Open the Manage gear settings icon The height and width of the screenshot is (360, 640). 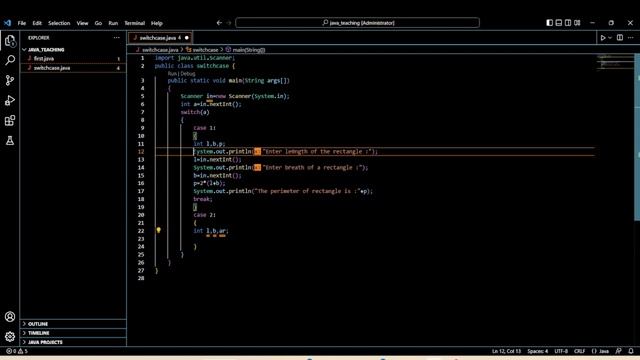click(10, 336)
